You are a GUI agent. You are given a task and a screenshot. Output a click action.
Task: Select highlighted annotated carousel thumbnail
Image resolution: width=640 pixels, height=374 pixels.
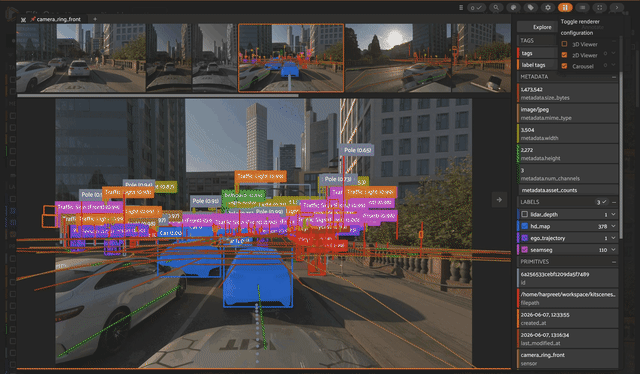pyautogui.click(x=291, y=58)
